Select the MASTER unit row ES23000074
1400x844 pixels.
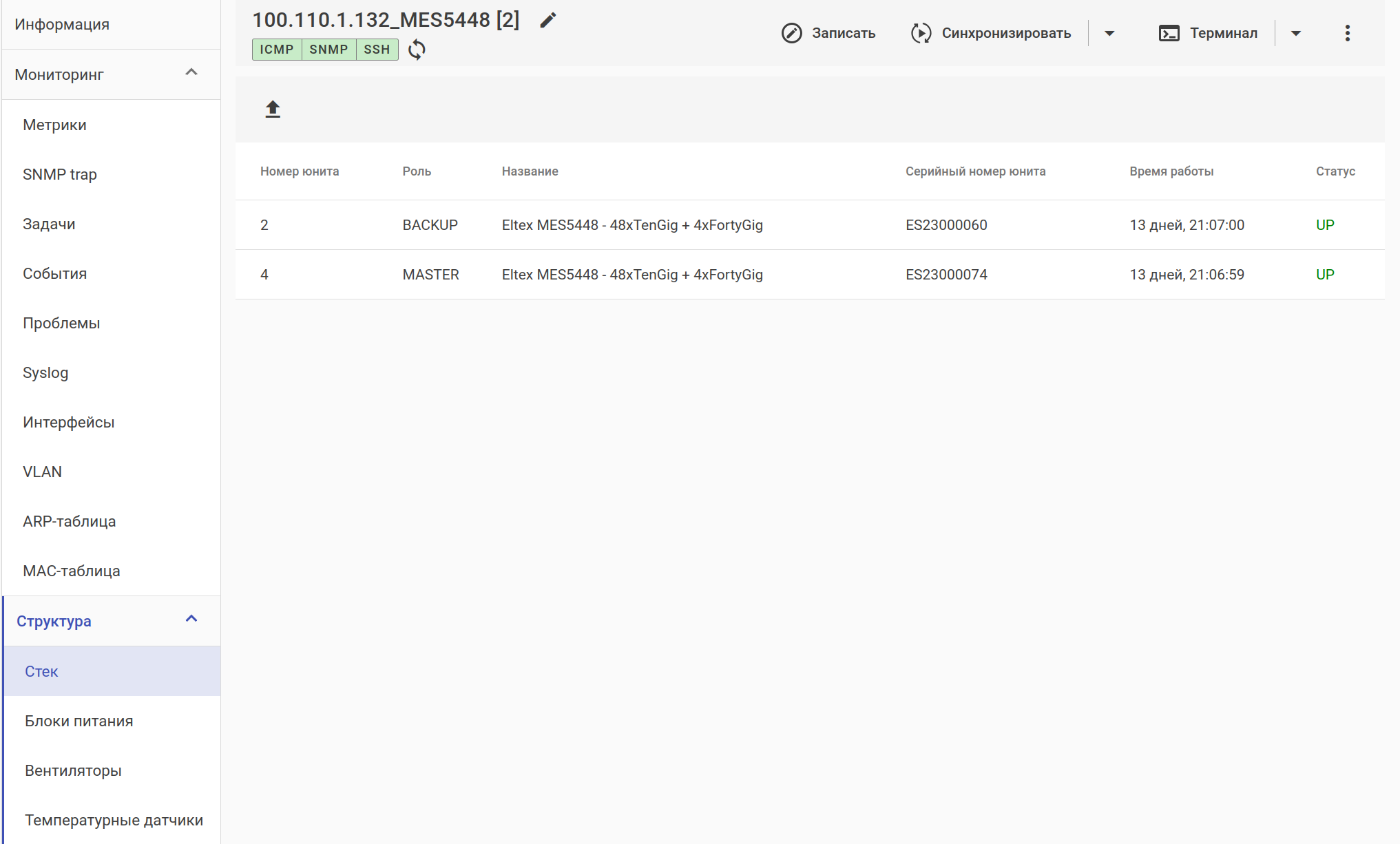click(x=946, y=275)
